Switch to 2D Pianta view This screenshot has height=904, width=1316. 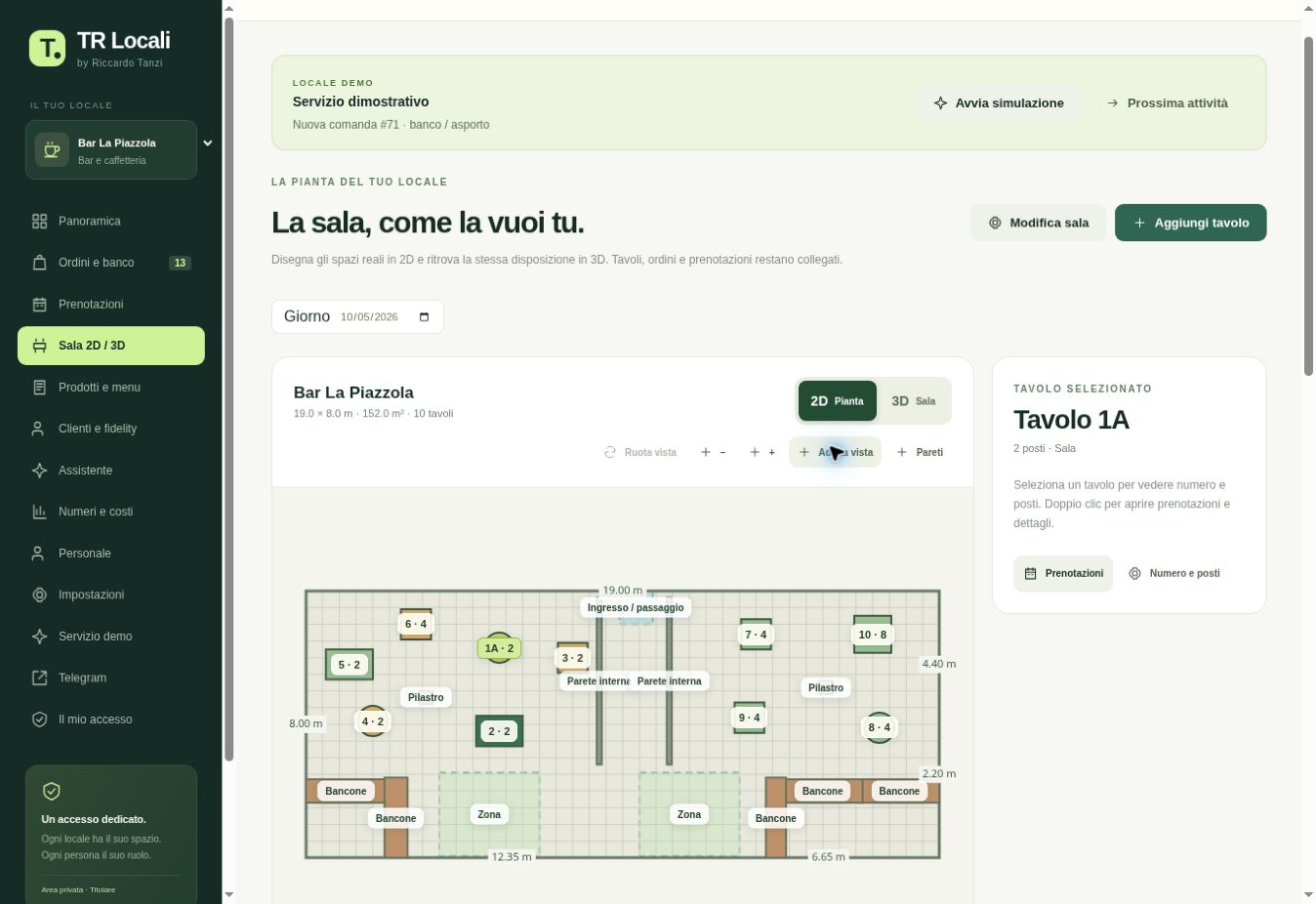(x=838, y=401)
